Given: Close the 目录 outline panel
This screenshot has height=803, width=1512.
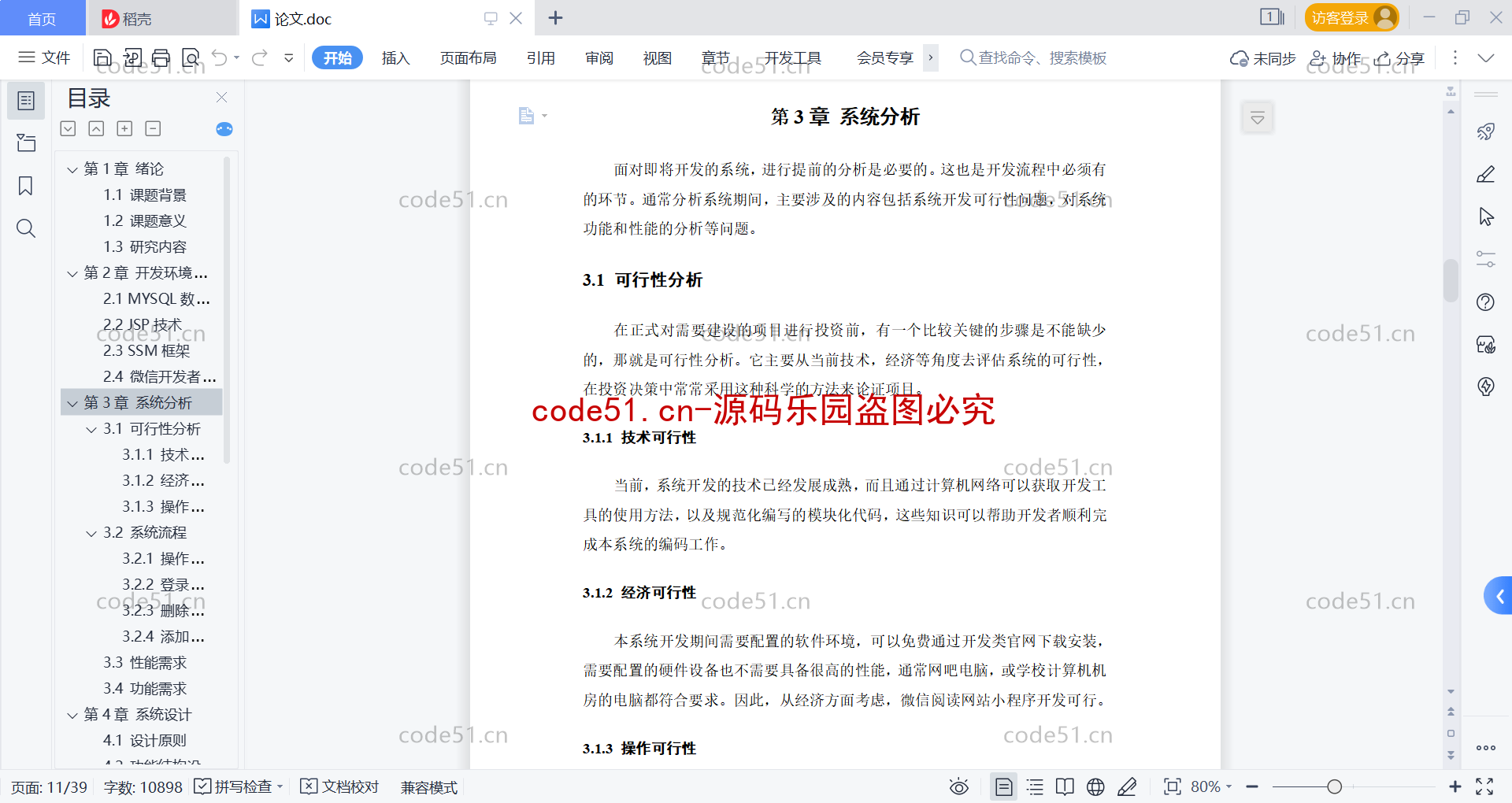Looking at the screenshot, I should click(221, 98).
